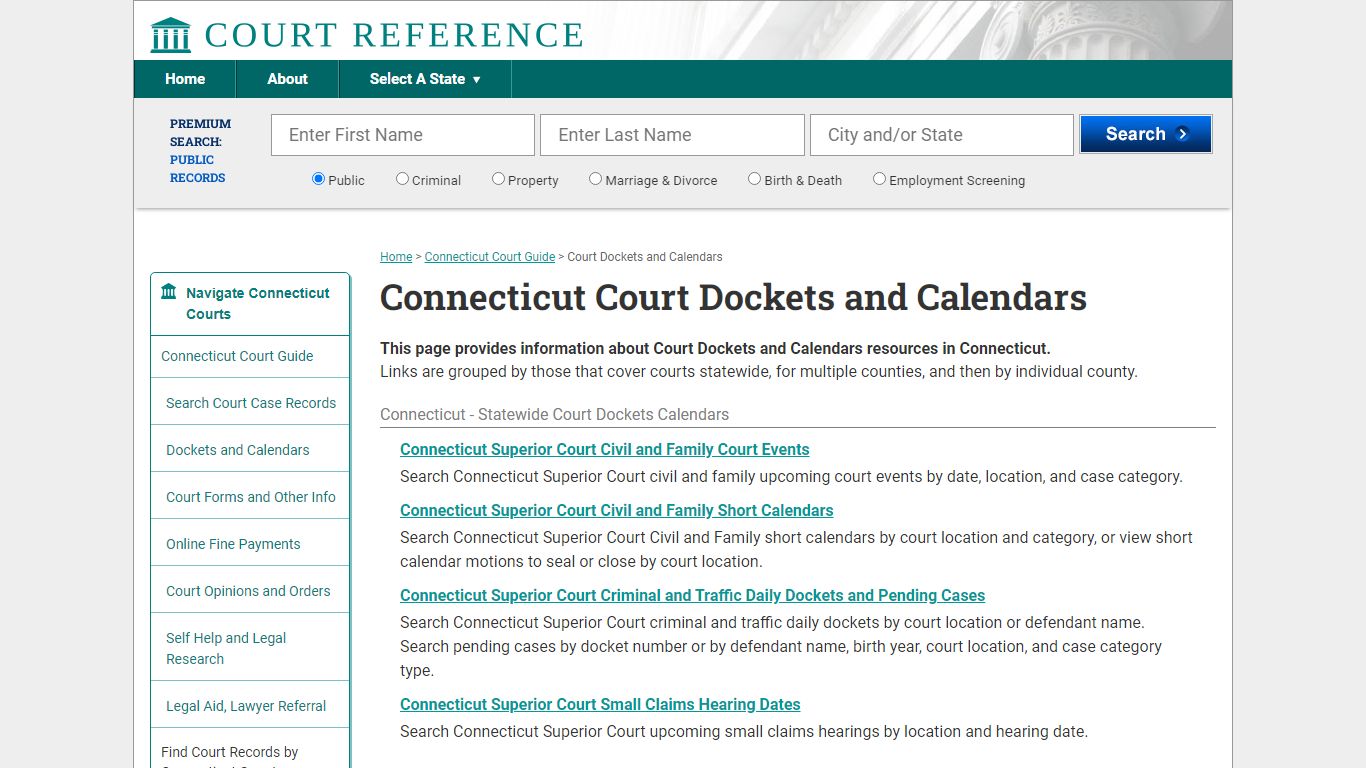Image resolution: width=1366 pixels, height=768 pixels.
Task: Click the Court Reference courthouse logo icon
Action: 170,35
